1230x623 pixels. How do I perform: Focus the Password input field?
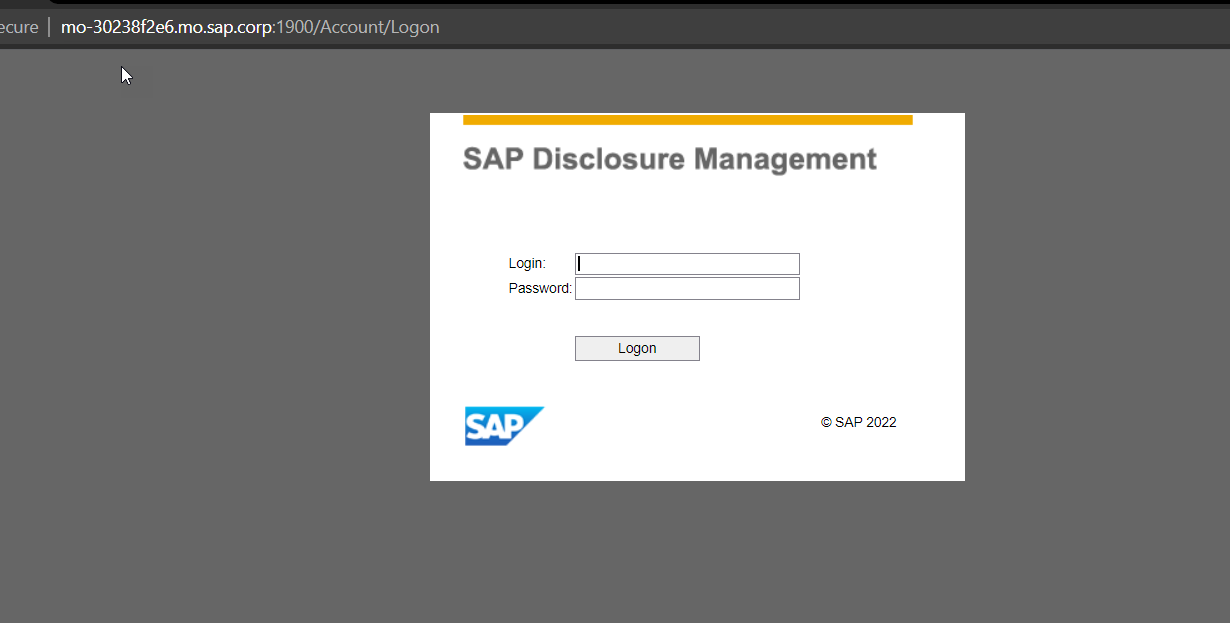pos(687,289)
